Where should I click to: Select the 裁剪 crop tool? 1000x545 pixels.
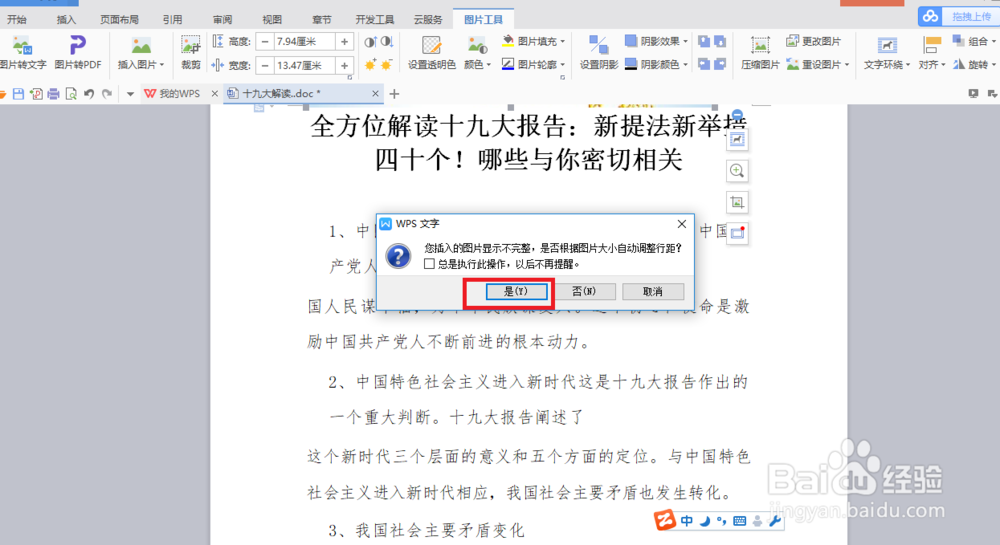click(191, 52)
